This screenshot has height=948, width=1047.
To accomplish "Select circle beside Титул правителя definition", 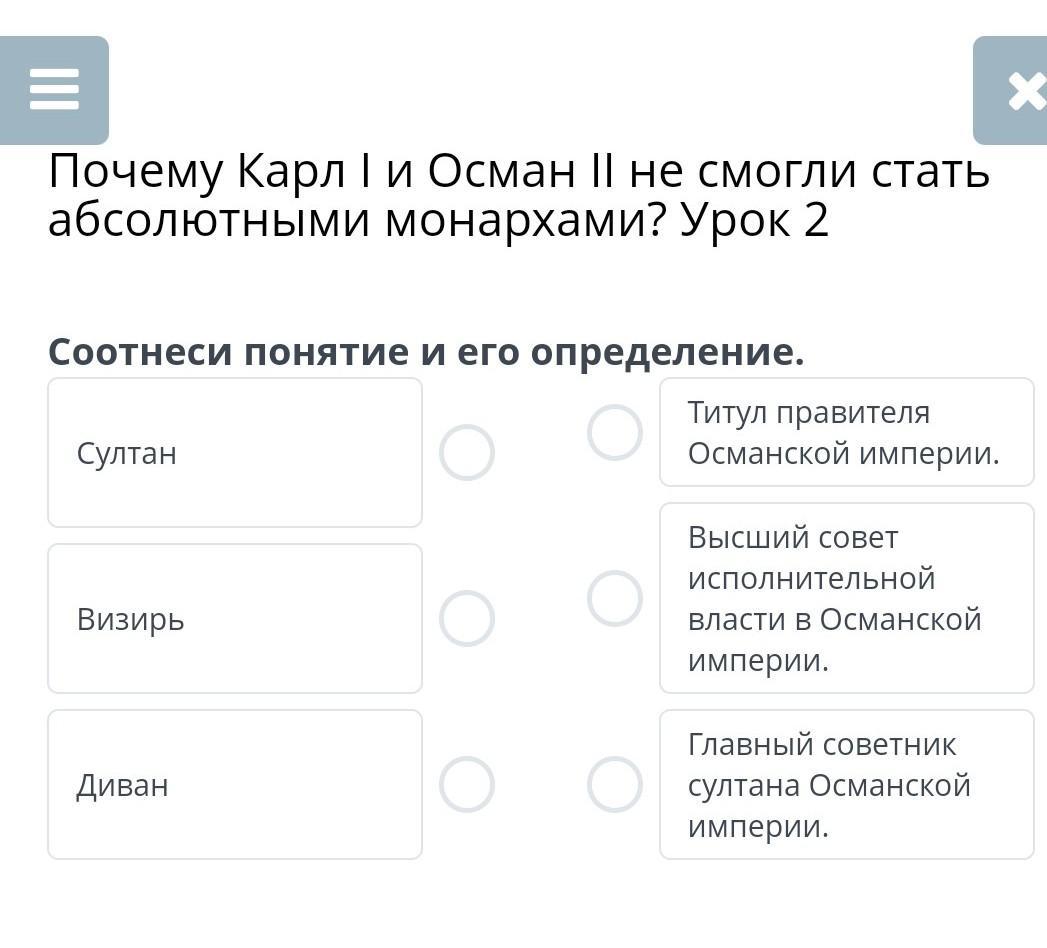I will 615,432.
